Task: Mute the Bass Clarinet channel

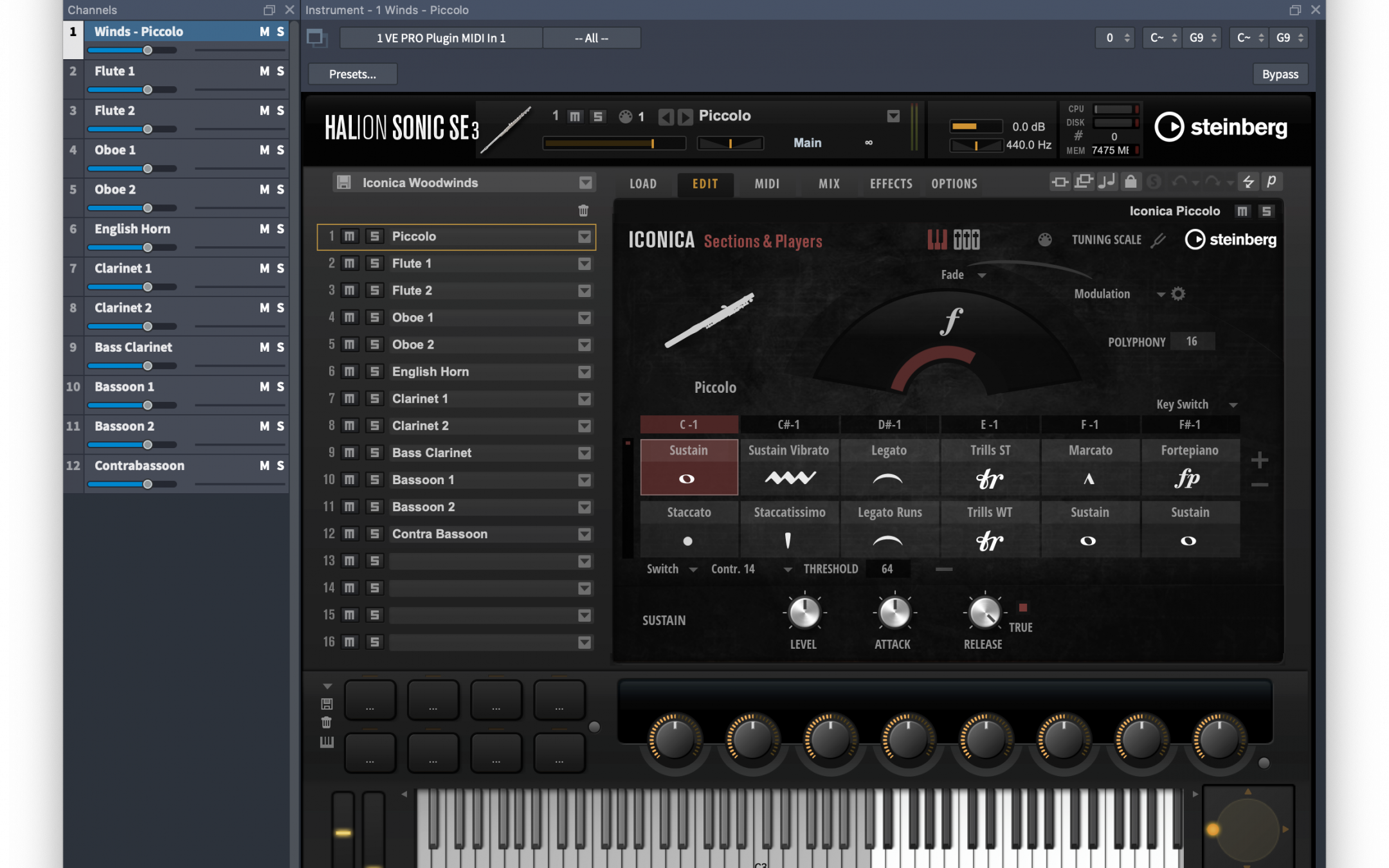Action: click(x=264, y=347)
